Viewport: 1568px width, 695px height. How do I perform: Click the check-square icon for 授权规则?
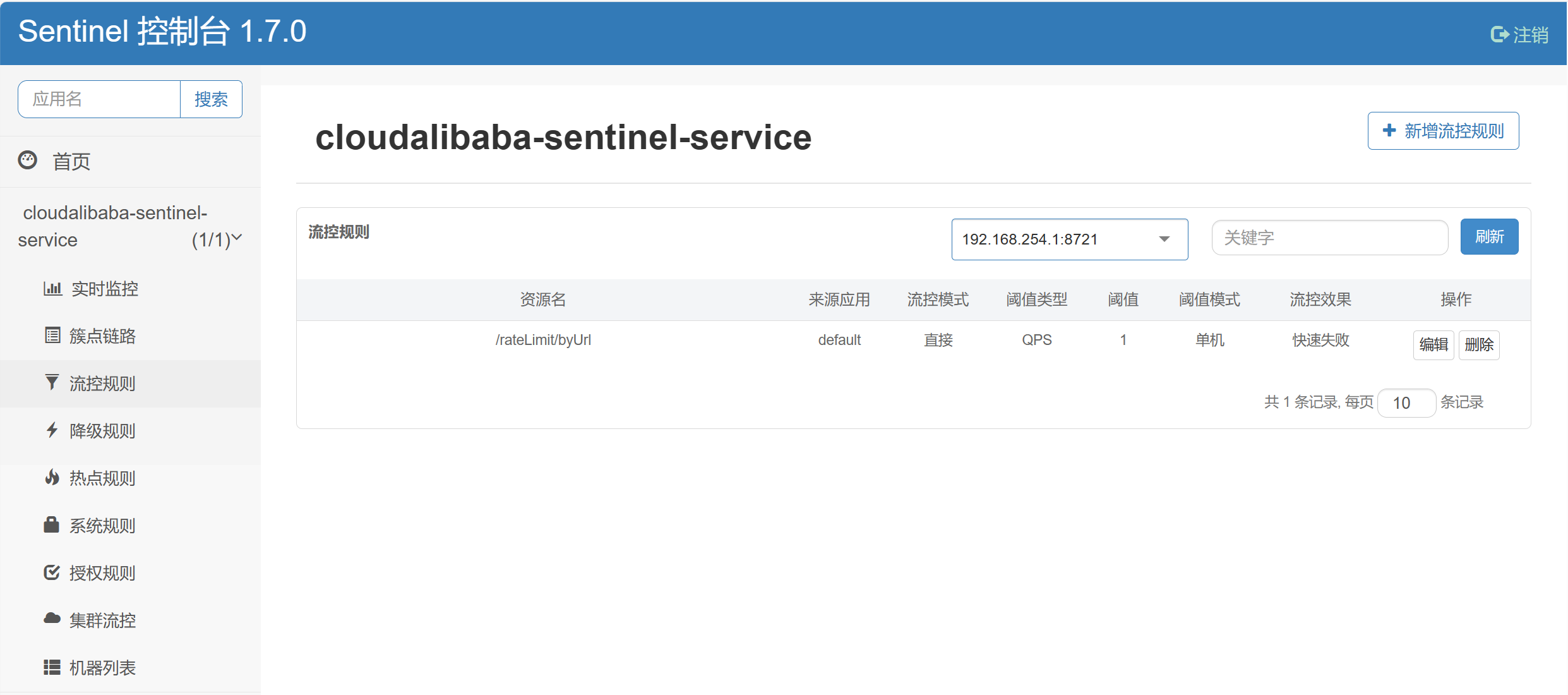[52, 572]
